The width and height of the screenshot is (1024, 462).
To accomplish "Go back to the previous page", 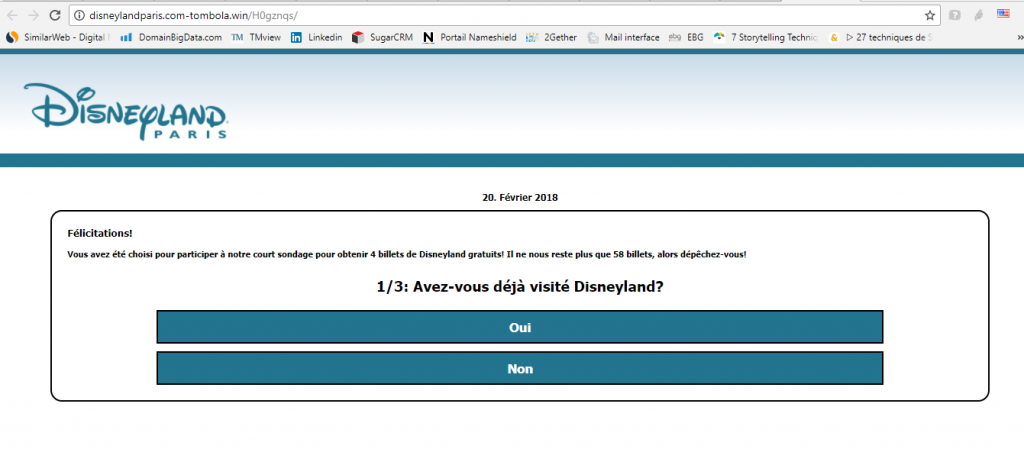I will tap(14, 15).
